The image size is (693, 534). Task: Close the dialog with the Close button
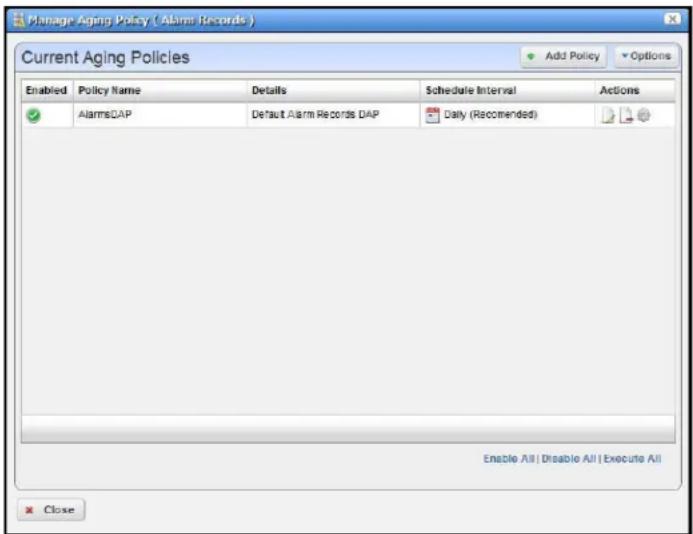coord(51,510)
